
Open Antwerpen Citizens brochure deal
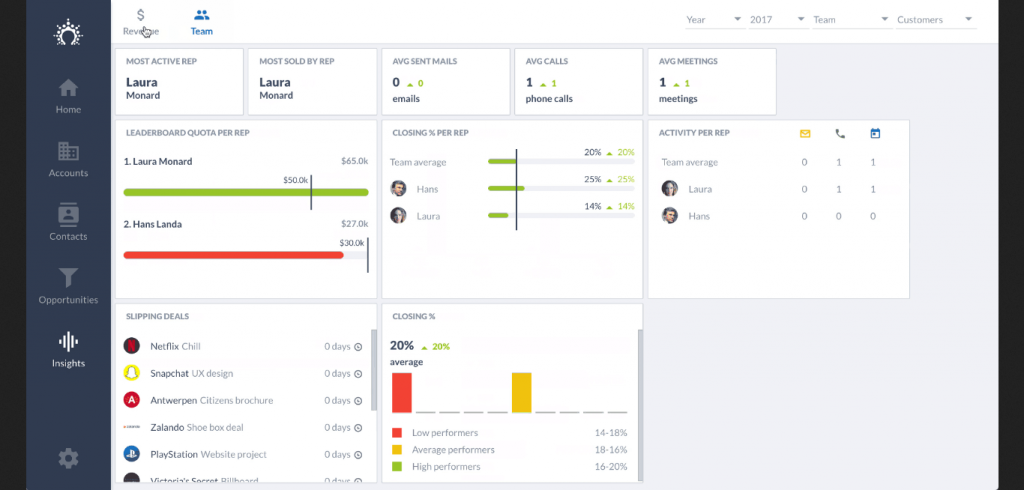[243, 400]
